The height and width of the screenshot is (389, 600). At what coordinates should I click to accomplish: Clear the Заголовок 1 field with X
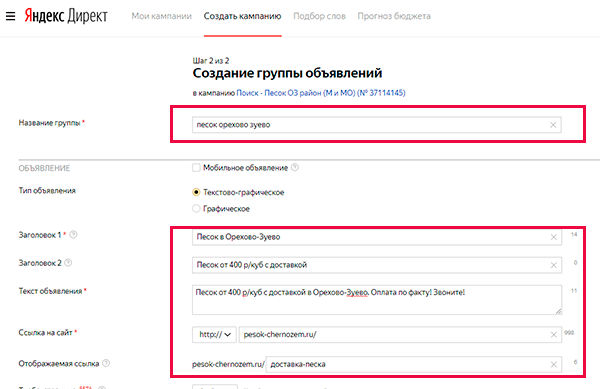pyautogui.click(x=553, y=237)
